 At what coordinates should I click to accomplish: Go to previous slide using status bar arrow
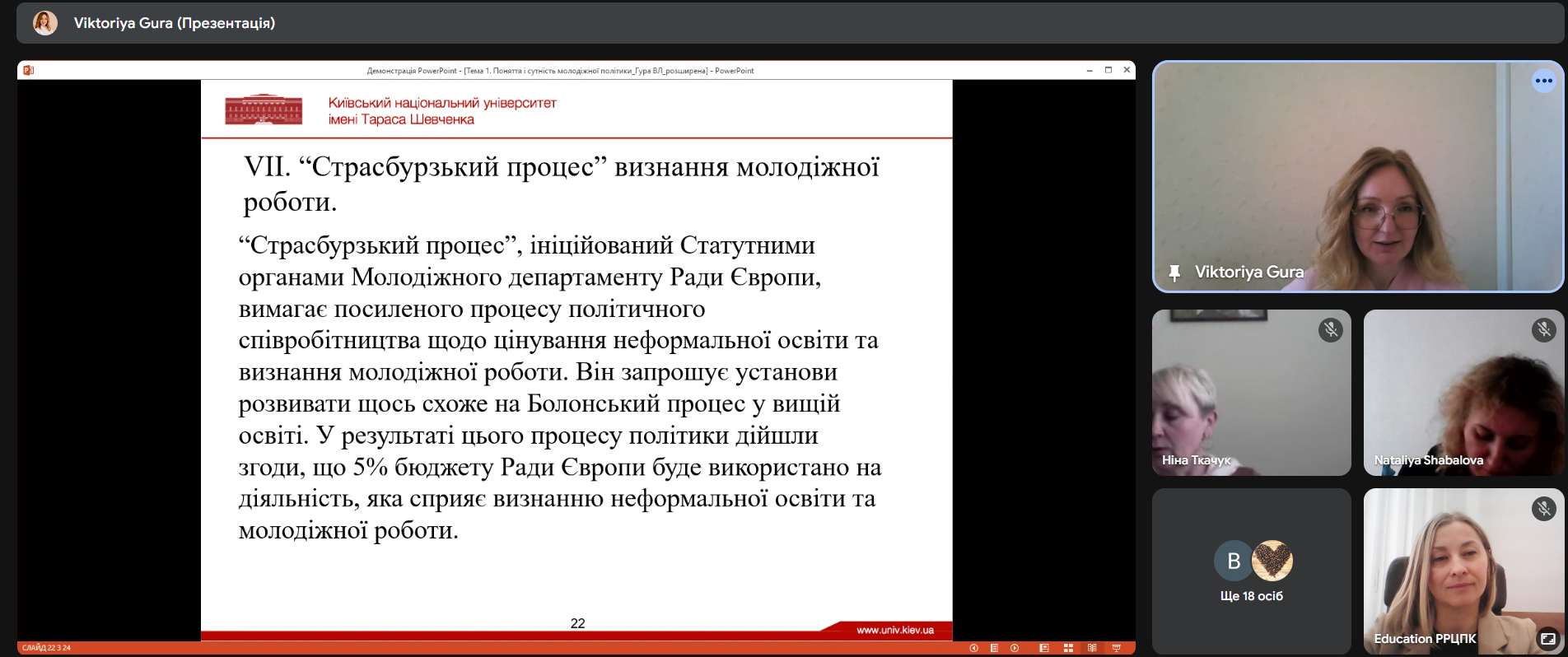point(973,648)
